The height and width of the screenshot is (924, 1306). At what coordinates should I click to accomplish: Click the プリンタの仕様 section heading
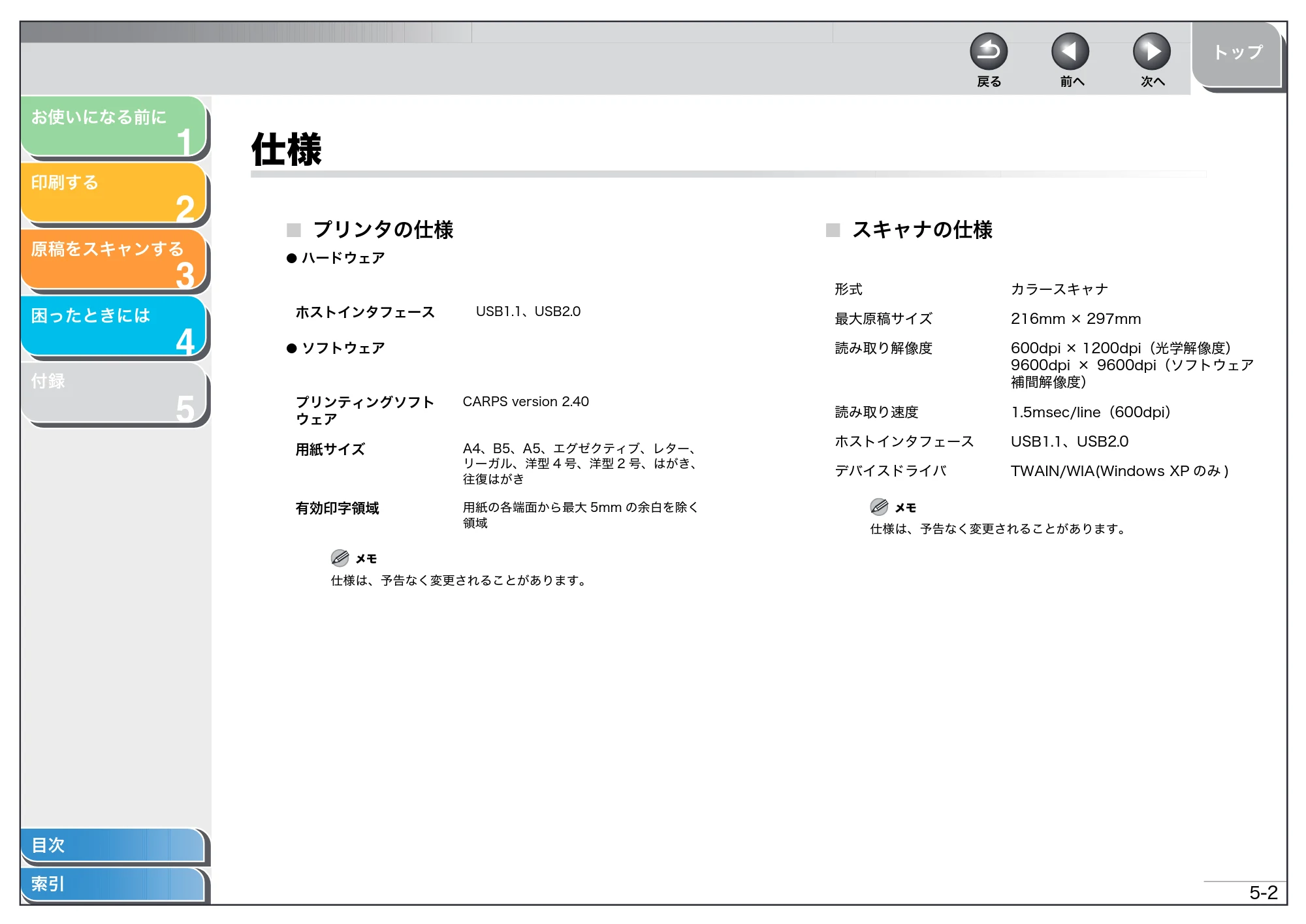(x=383, y=229)
